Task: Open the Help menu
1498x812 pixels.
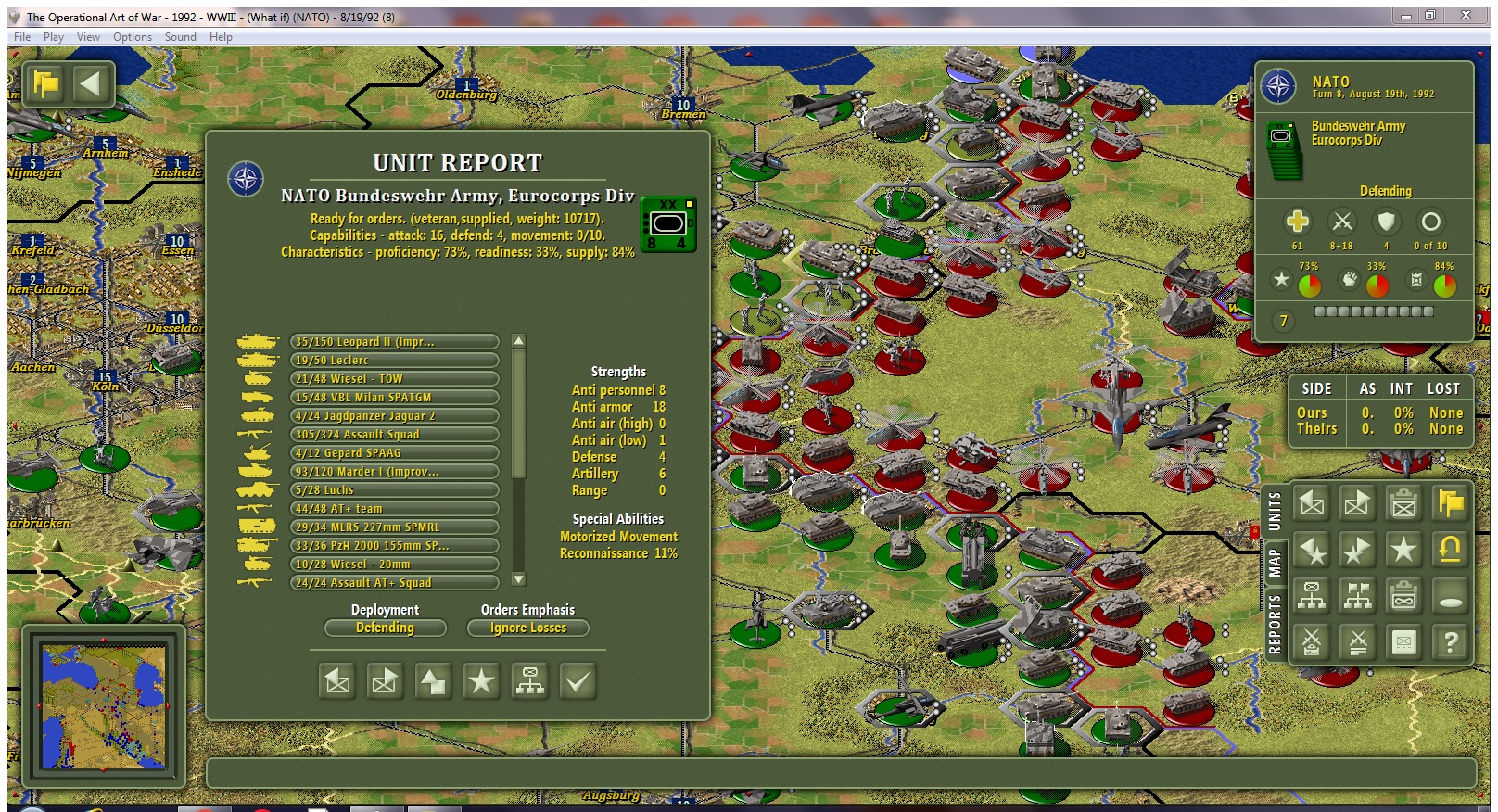Action: (221, 37)
